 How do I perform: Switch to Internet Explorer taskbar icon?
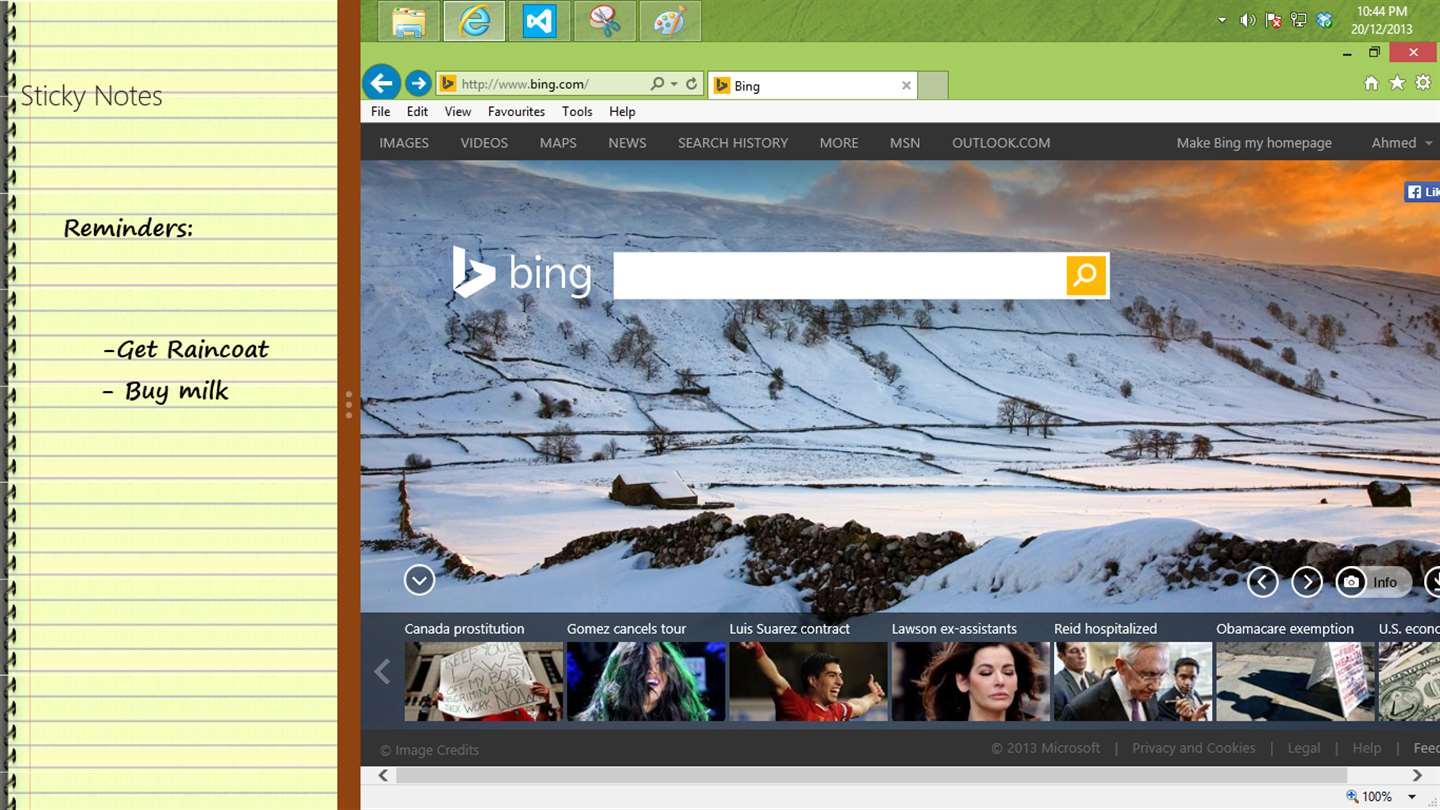pos(474,21)
